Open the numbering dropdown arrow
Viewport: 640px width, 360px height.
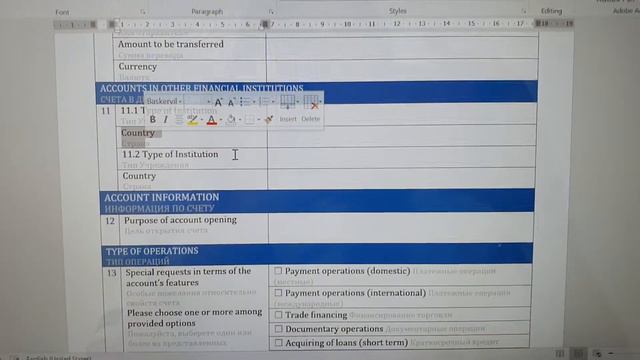tap(273, 102)
